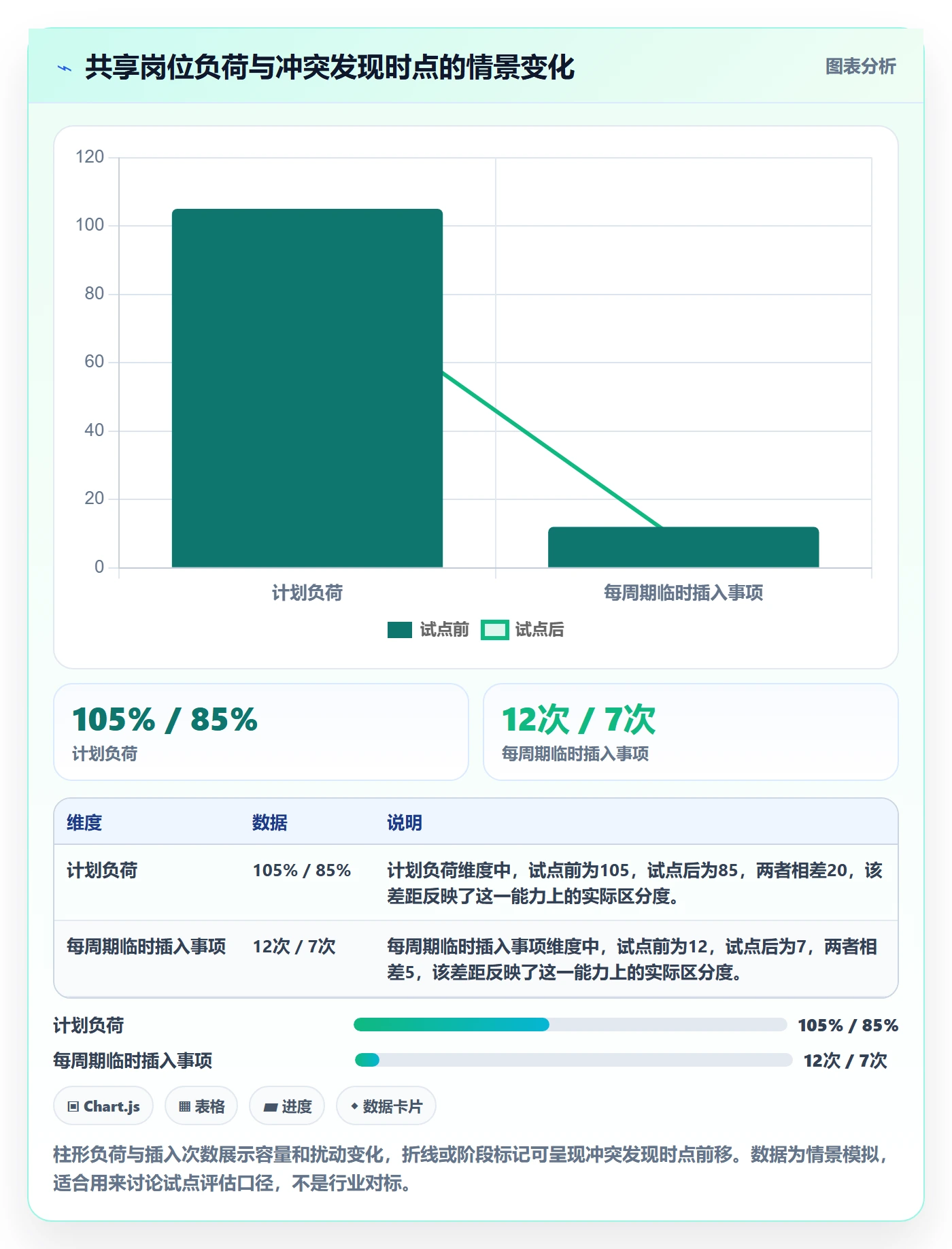Click the diamond icon in 数据卡片 tag
Image resolution: width=952 pixels, height=1249 pixels.
(354, 1106)
